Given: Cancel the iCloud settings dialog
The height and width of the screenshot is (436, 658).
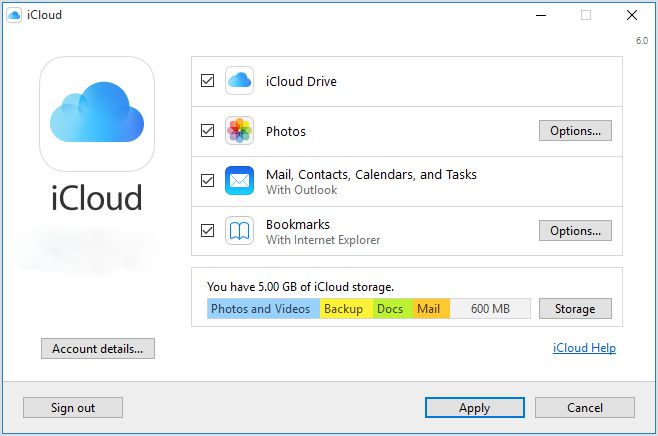Looking at the screenshot, I should 584,407.
